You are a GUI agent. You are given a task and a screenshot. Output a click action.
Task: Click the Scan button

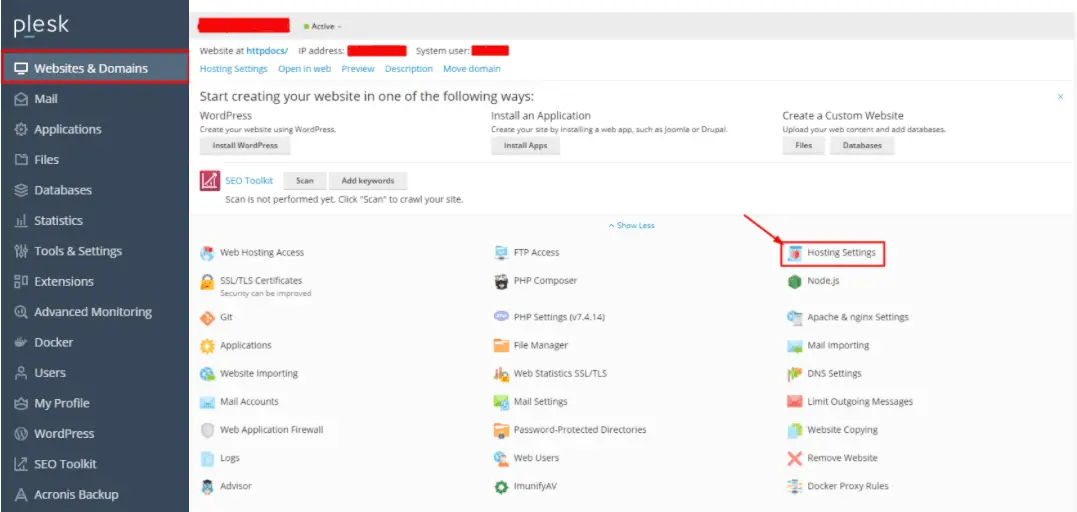(x=305, y=181)
